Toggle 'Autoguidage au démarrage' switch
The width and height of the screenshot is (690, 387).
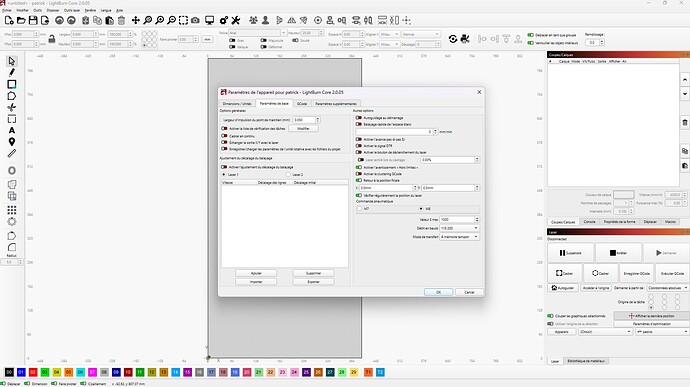pyautogui.click(x=359, y=118)
